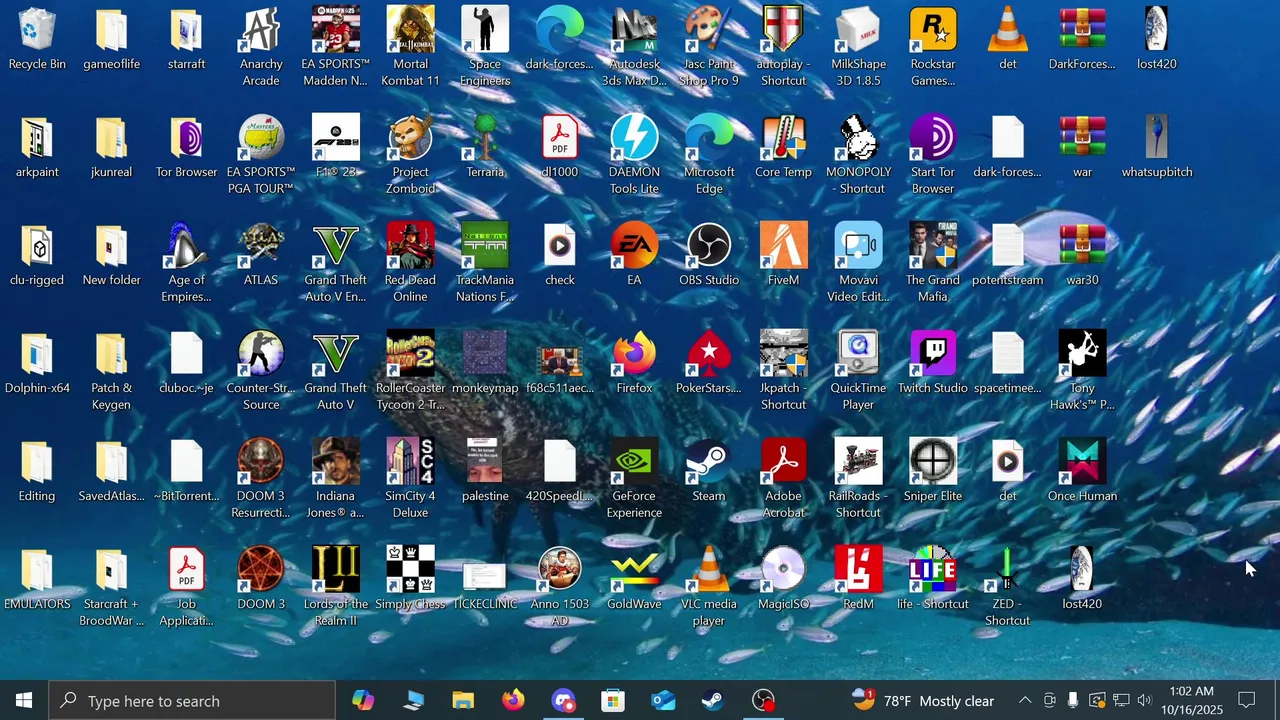The image size is (1280, 720).
Task: Launch VLC media player shortcut
Action: 709,586
